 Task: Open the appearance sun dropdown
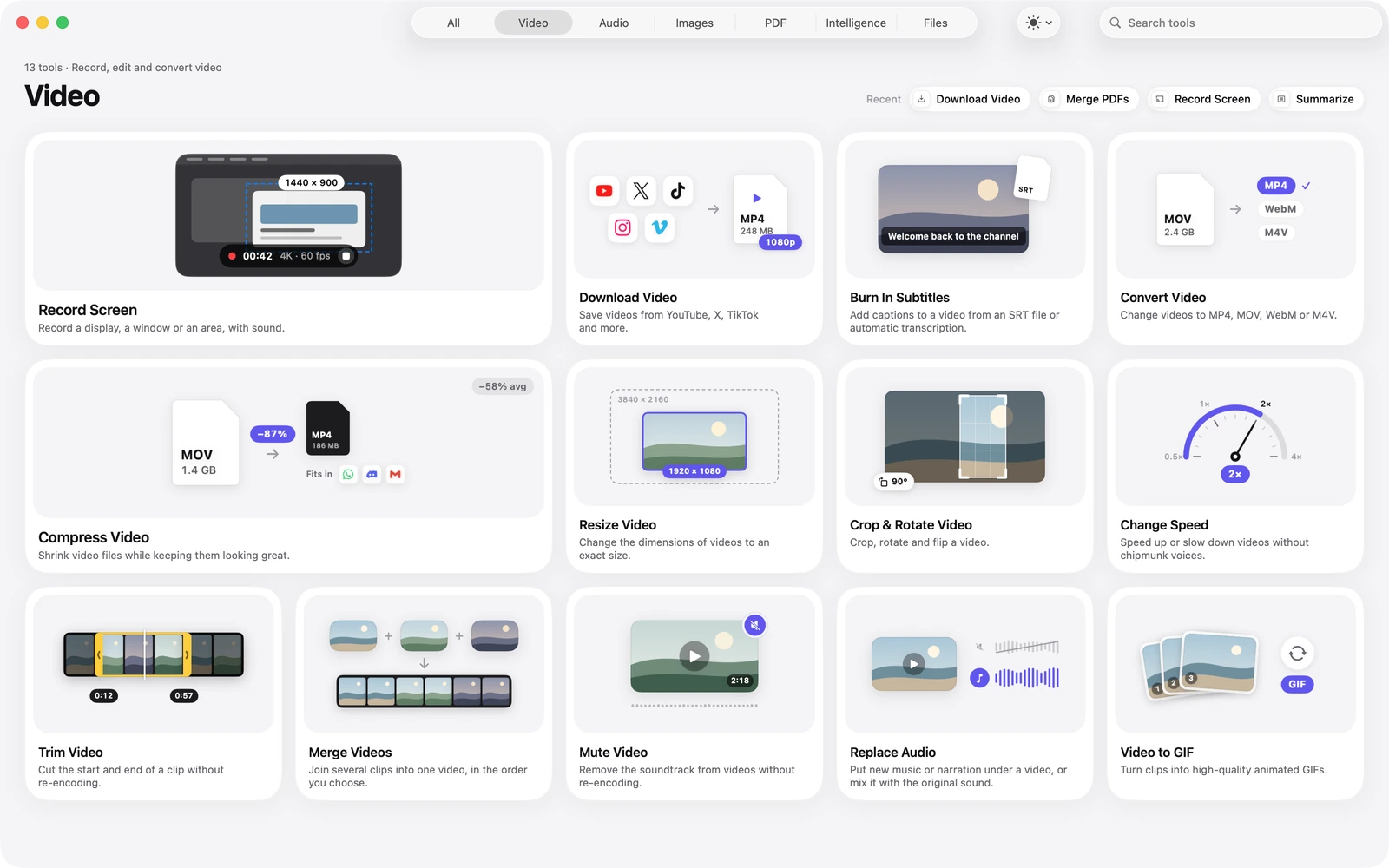coord(1038,23)
